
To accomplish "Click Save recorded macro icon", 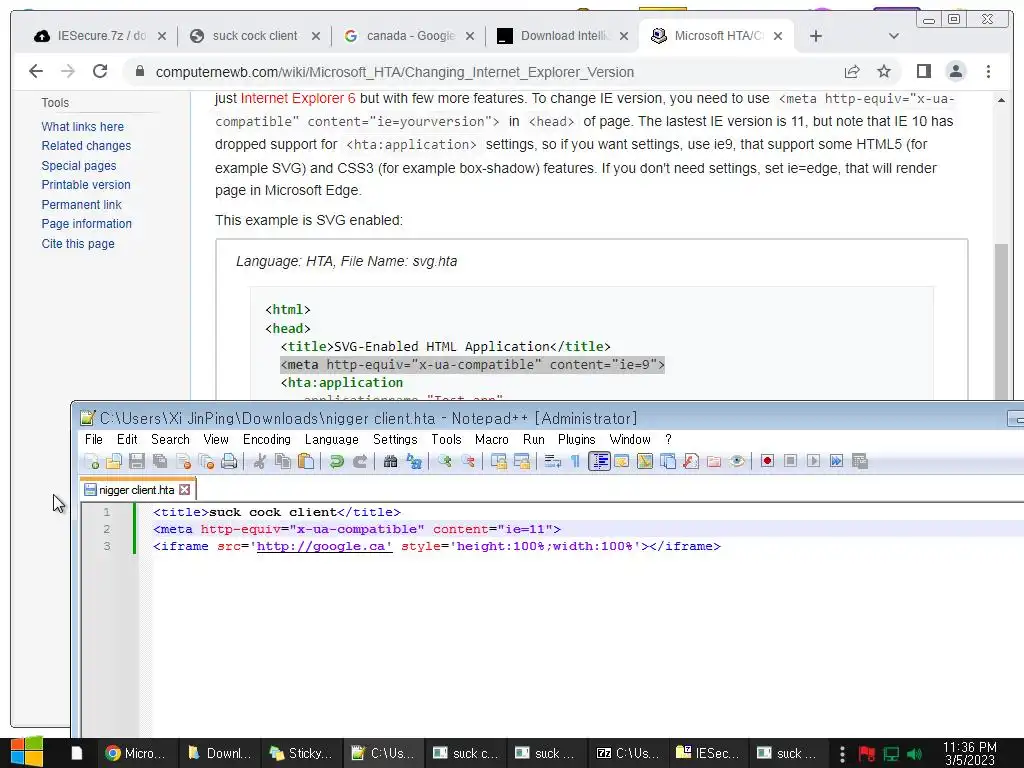I will click(x=860, y=462).
